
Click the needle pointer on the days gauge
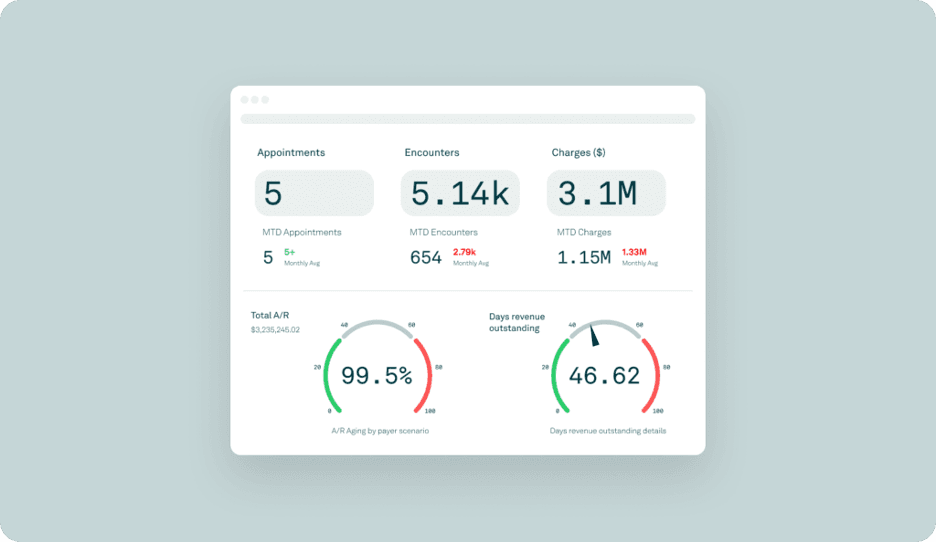coord(593,335)
